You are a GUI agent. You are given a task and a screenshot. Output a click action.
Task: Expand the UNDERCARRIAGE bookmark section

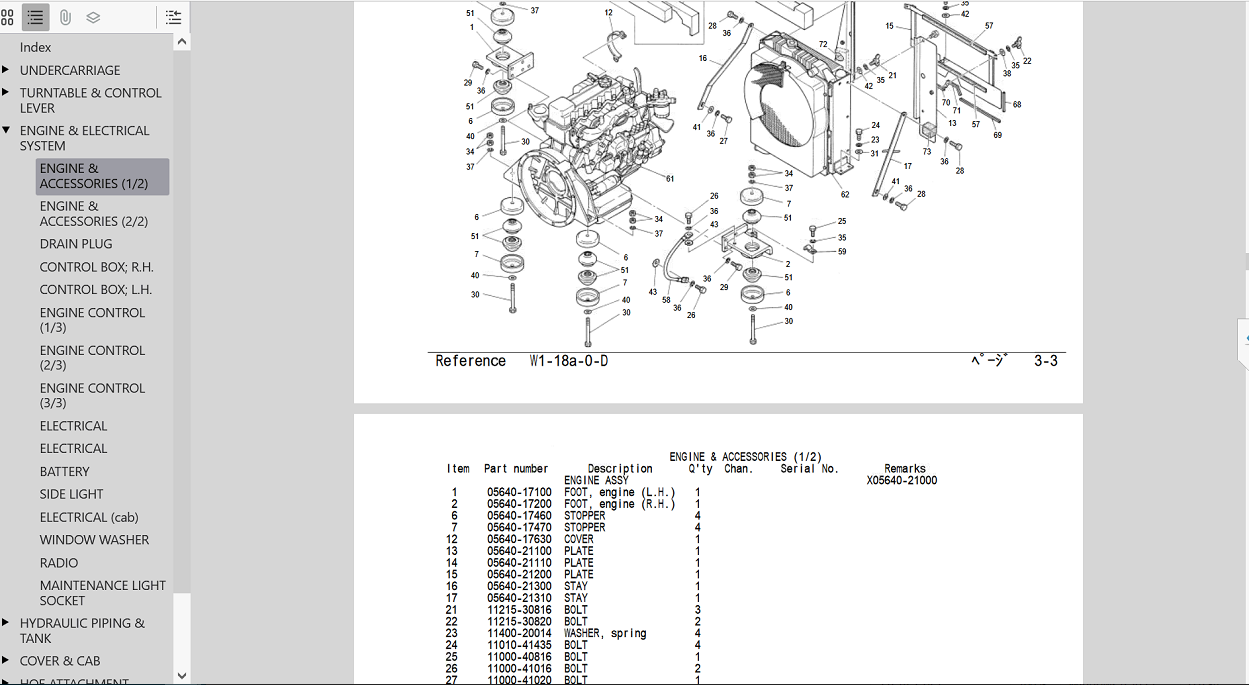6,70
